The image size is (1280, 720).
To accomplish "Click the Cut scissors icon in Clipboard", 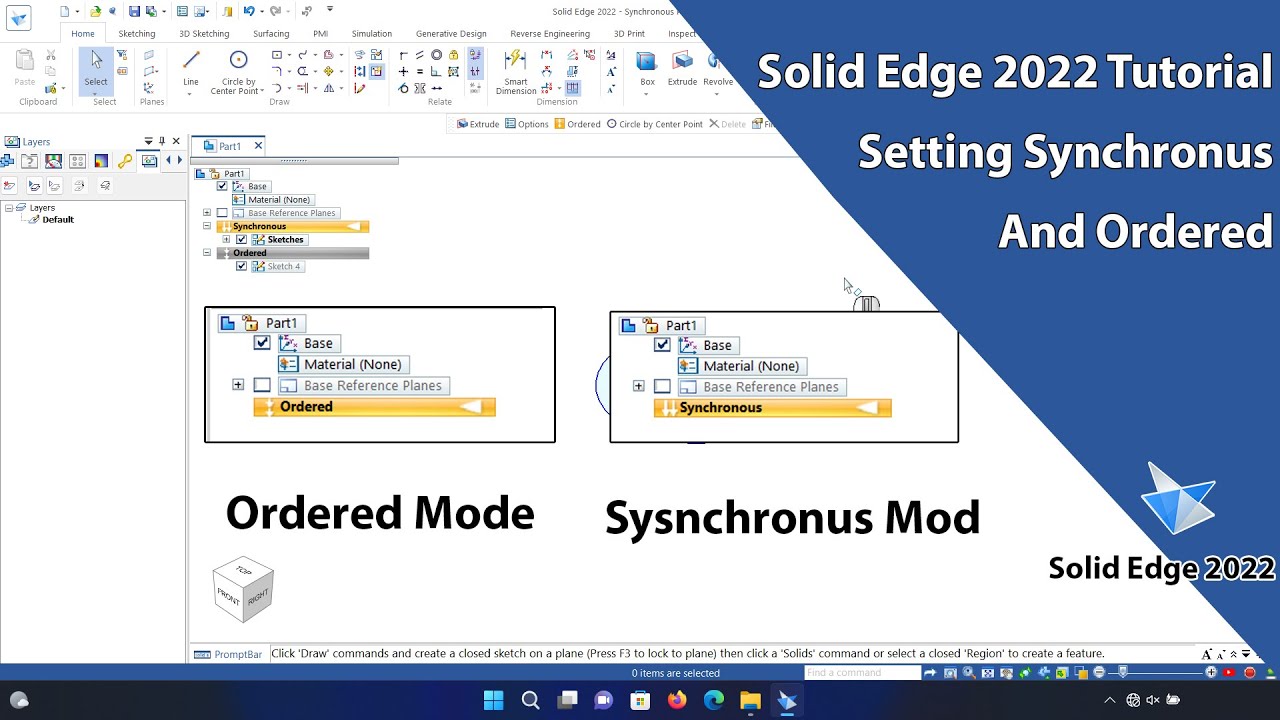I will click(51, 55).
